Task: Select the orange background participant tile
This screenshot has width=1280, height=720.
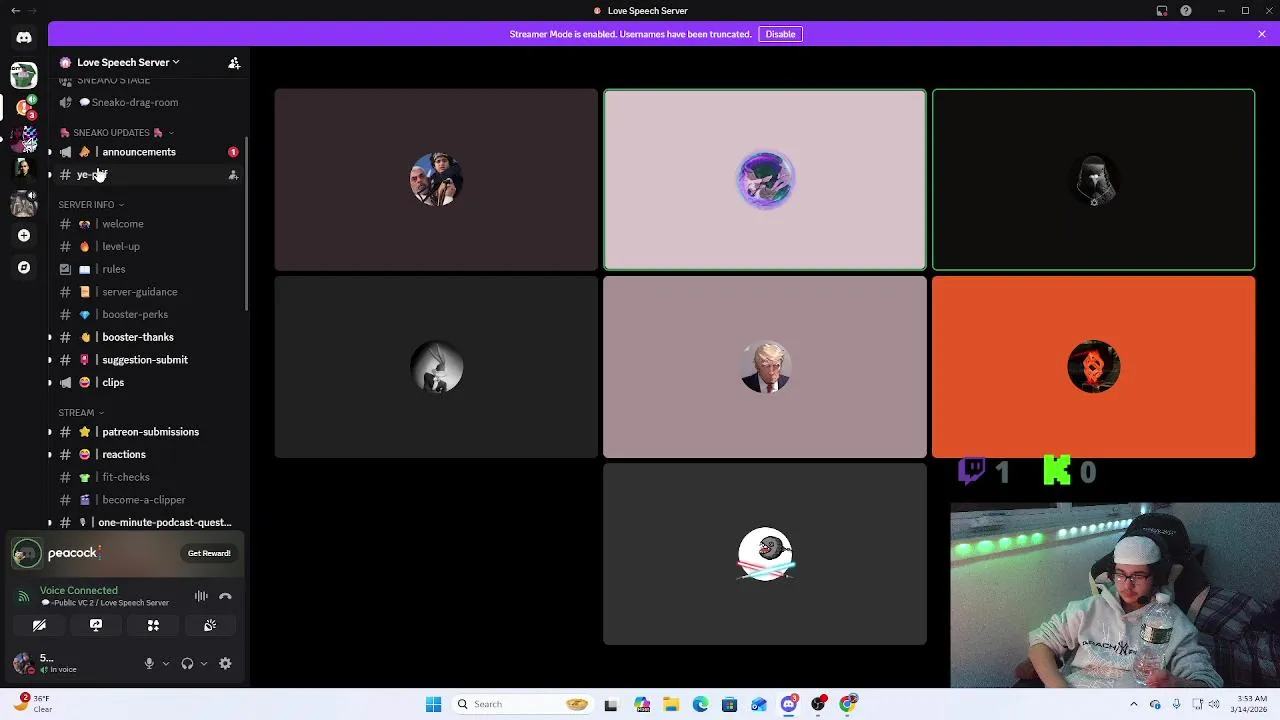Action: point(1093,367)
